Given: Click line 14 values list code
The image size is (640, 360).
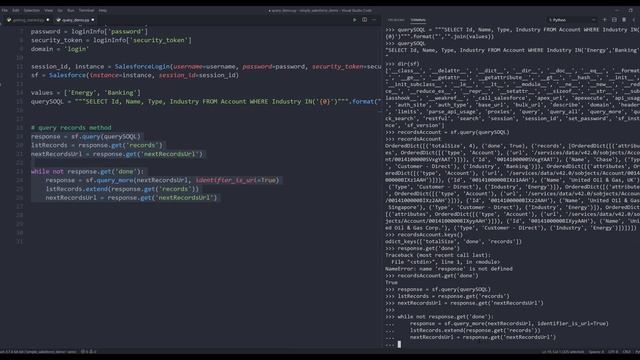Looking at the screenshot, I should click(85, 93).
